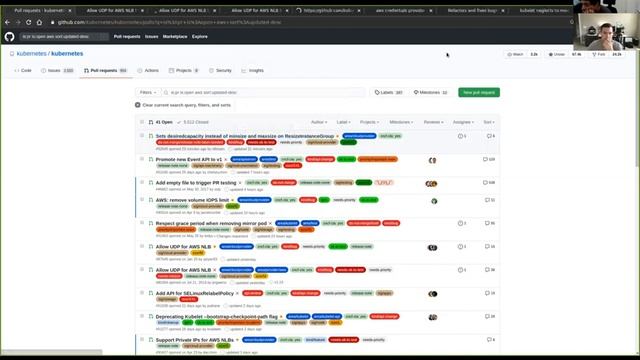The height and width of the screenshot is (360, 640).
Task: Click the comments icon on AWS remove volume IOPS row
Action: point(487,200)
